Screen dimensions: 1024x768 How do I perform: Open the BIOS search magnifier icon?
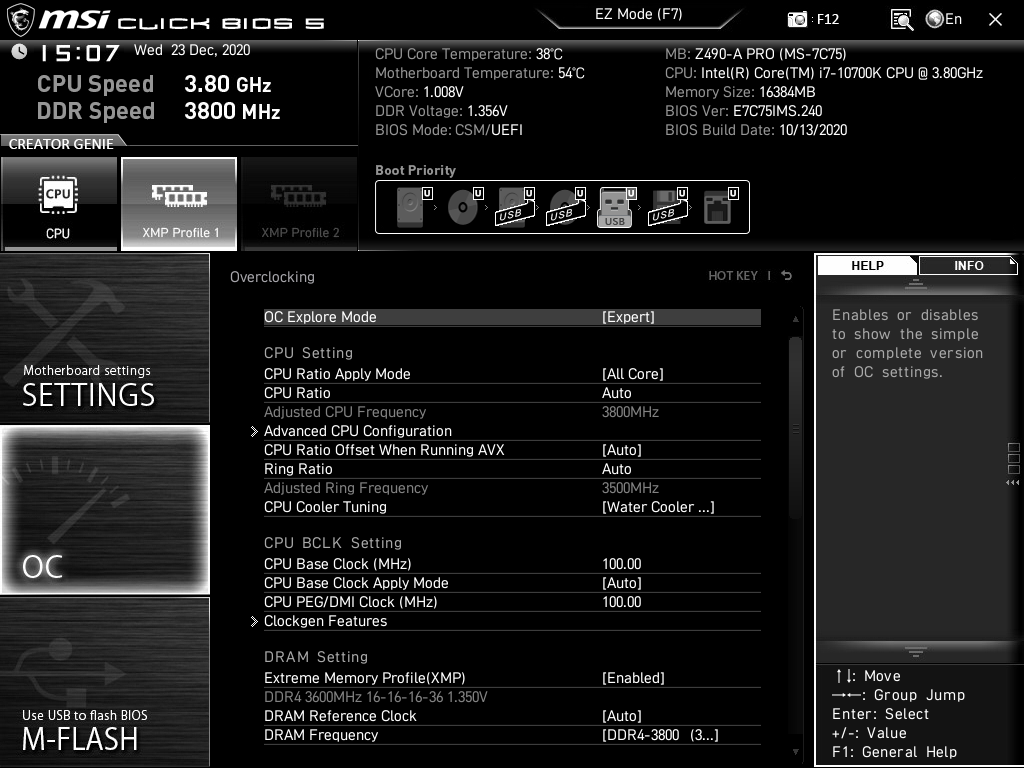(902, 20)
